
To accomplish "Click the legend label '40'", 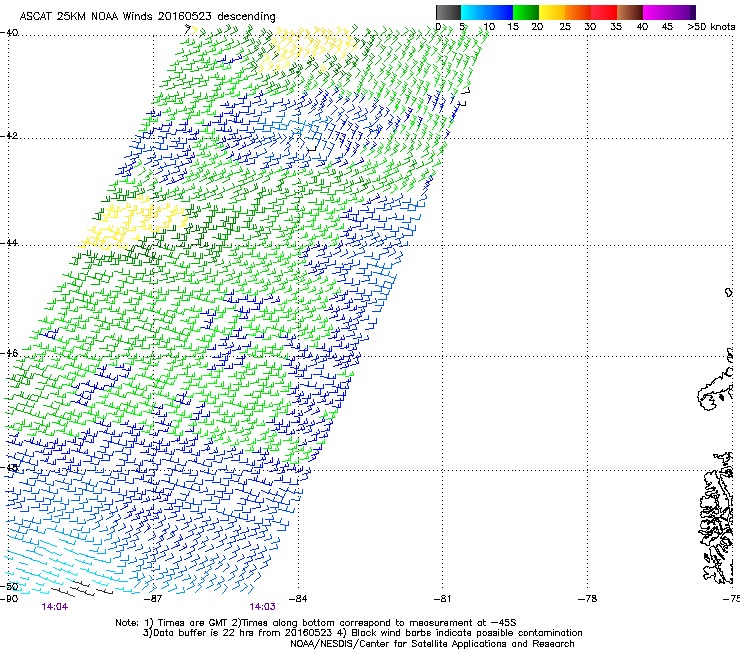I will (x=642, y=26).
